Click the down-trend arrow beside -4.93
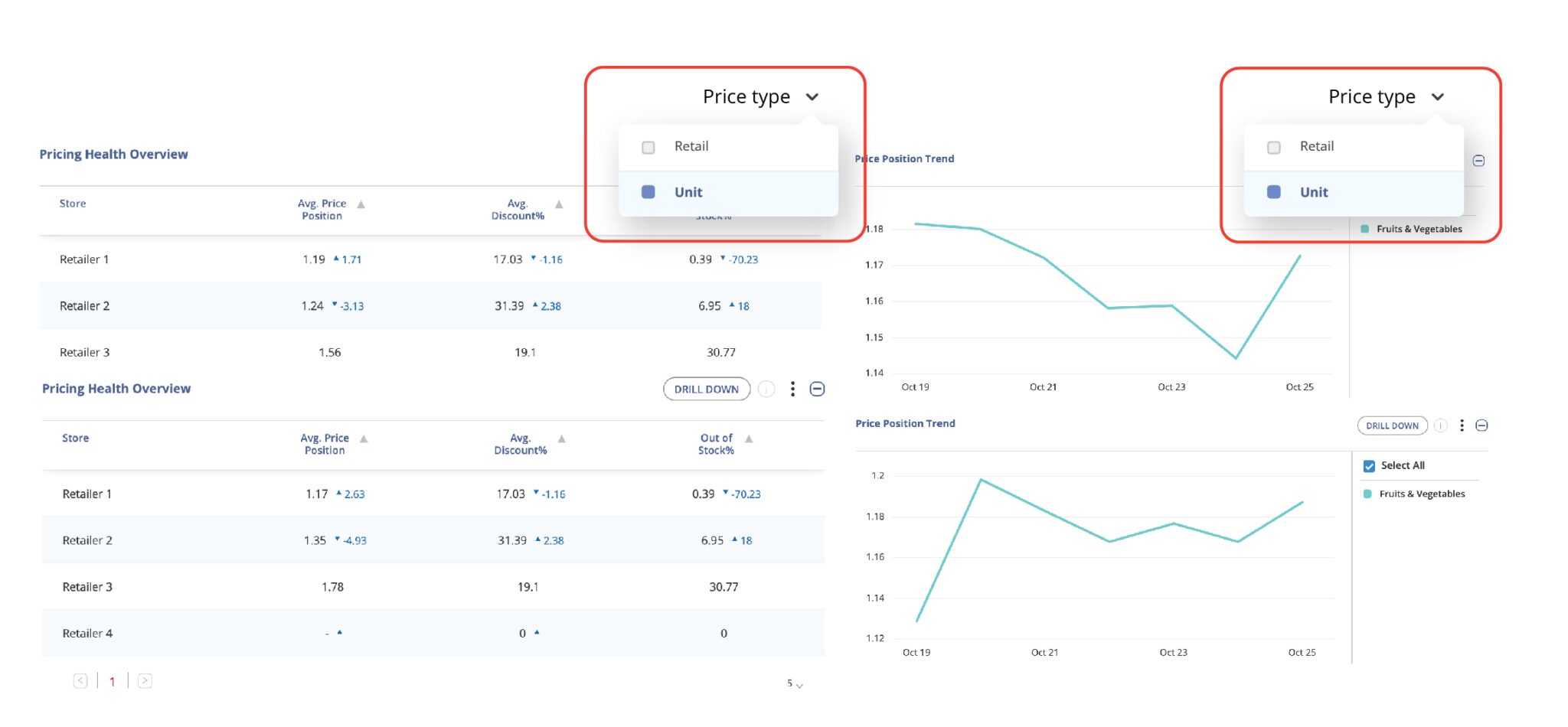The image size is (1568, 727). 338,539
